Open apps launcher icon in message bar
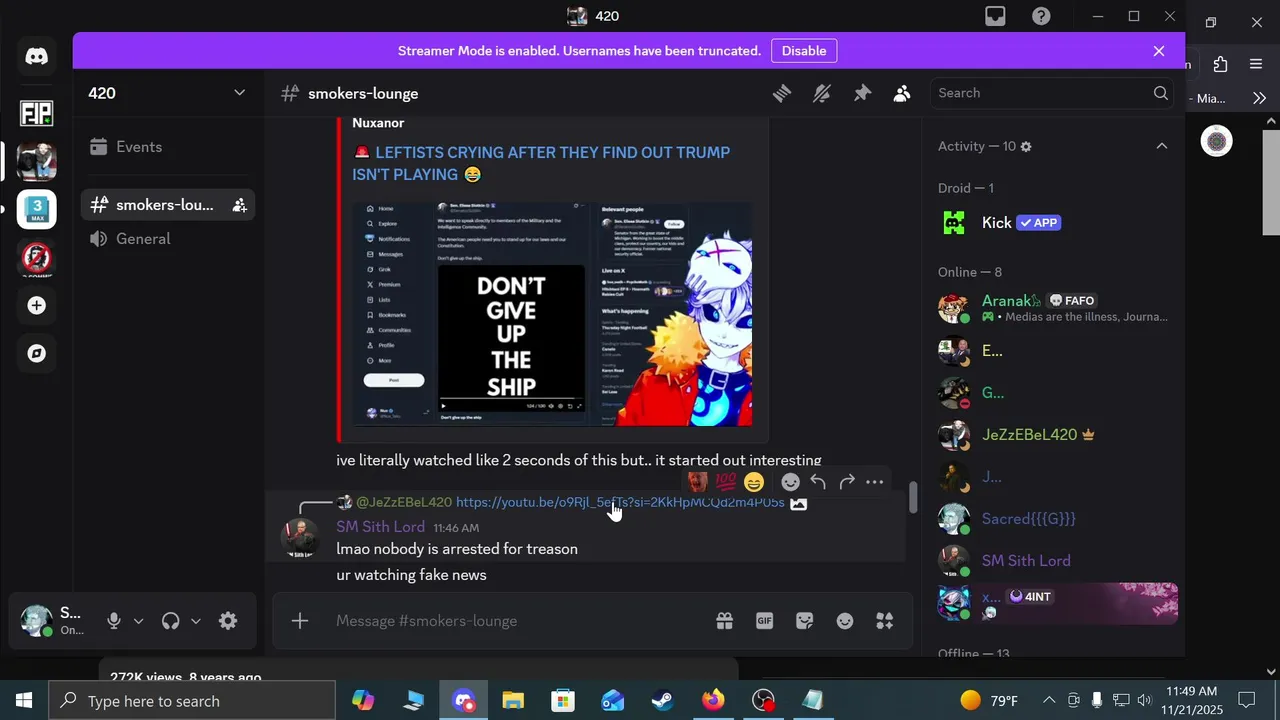The width and height of the screenshot is (1280, 720). 885,621
